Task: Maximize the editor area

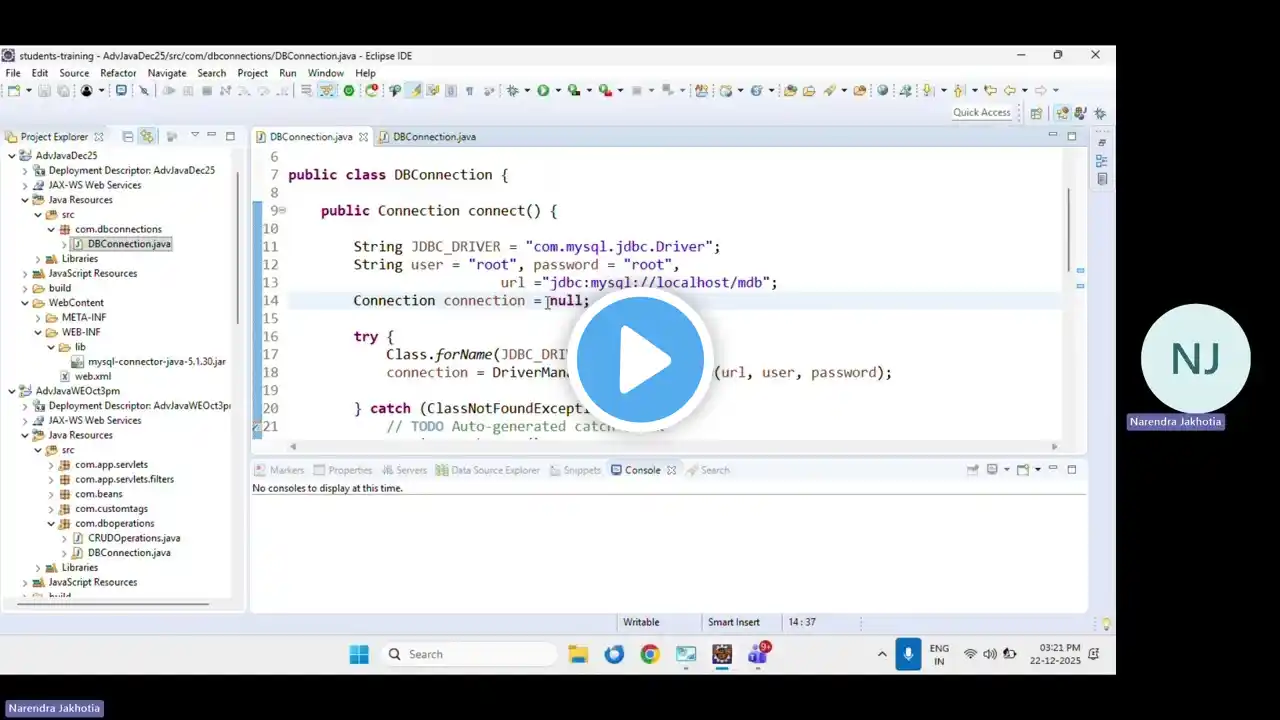Action: (x=1072, y=135)
